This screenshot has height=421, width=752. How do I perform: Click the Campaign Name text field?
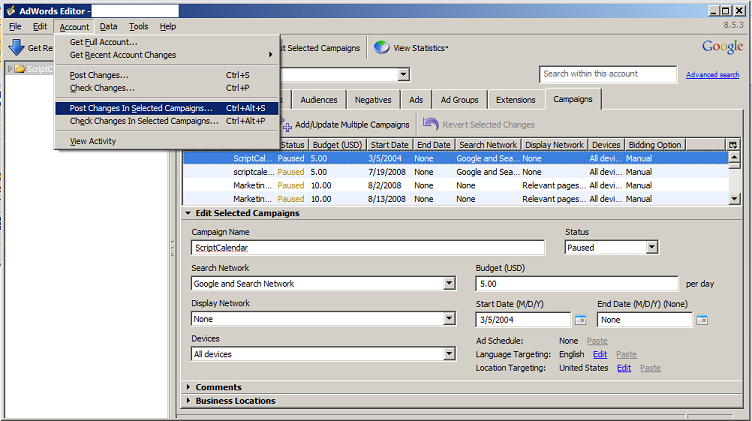tap(368, 248)
